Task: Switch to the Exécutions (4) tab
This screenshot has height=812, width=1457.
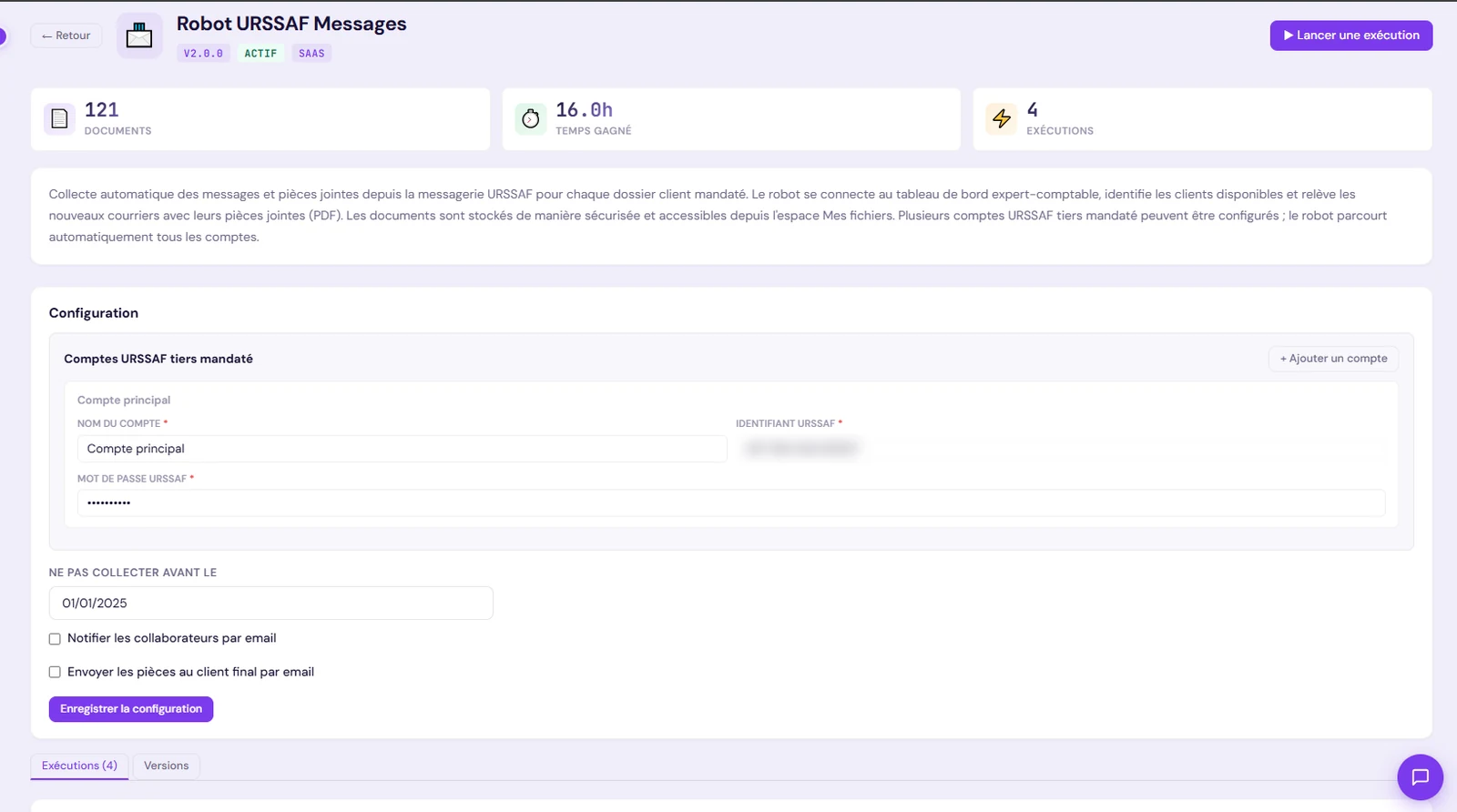Action: tap(79, 766)
